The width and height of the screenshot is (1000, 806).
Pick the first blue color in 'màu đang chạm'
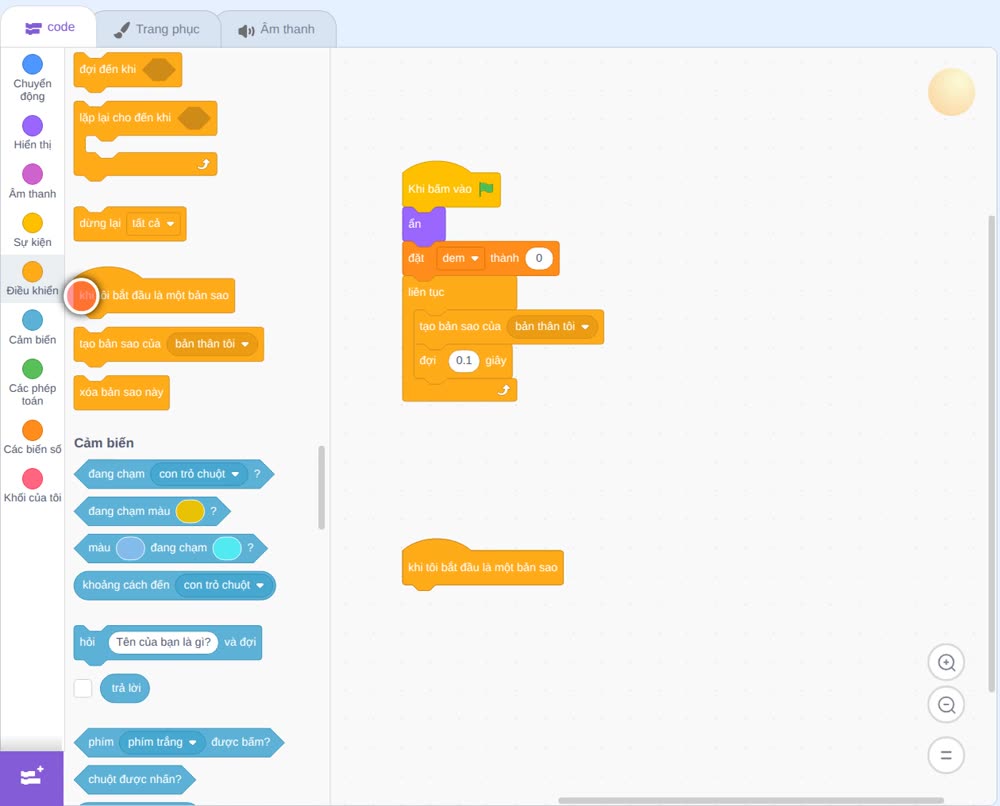pos(130,548)
